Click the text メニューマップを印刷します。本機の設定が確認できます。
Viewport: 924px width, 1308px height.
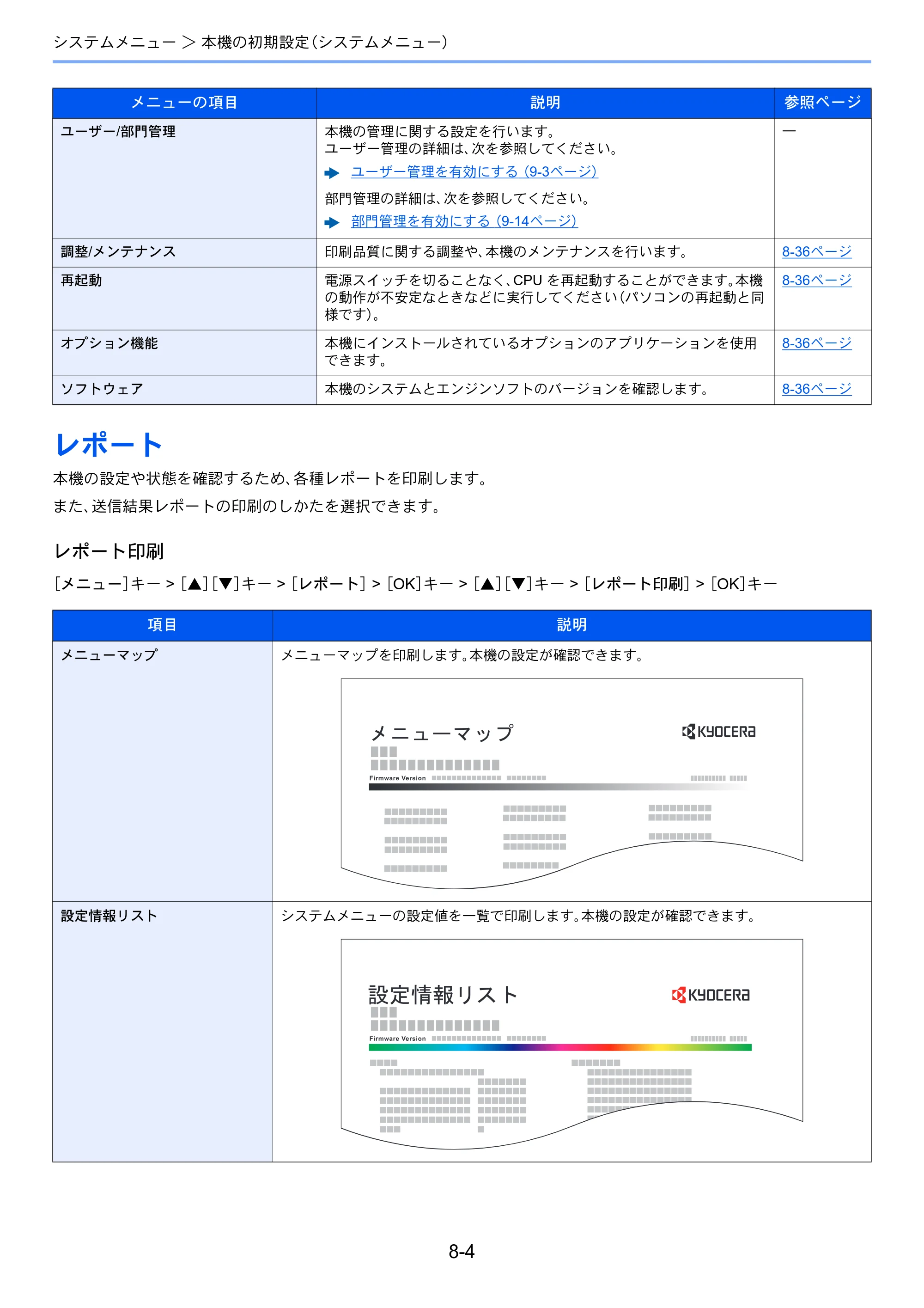(462, 655)
